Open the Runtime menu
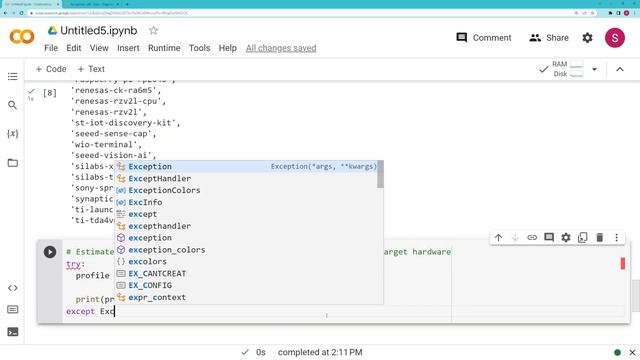 (x=164, y=48)
